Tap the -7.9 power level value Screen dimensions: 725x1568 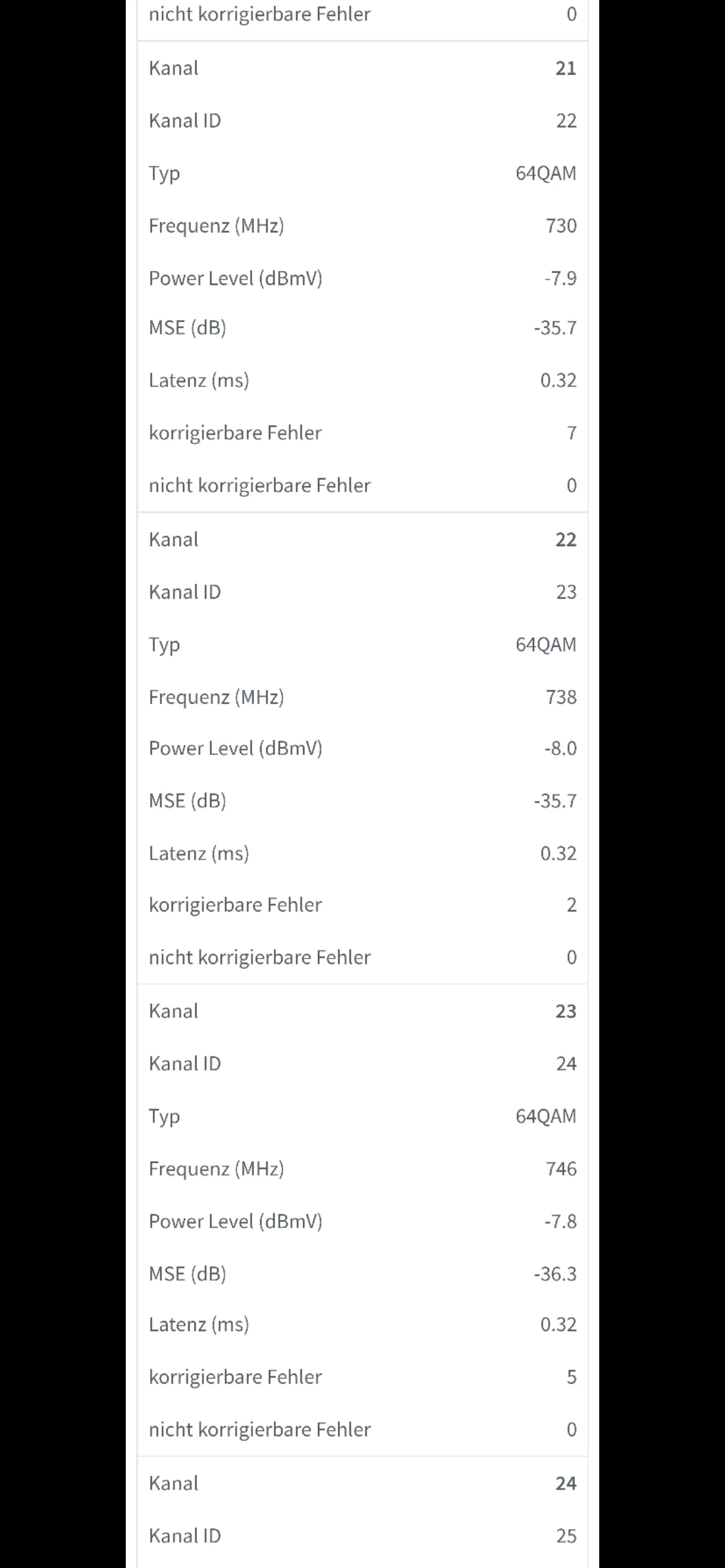560,279
